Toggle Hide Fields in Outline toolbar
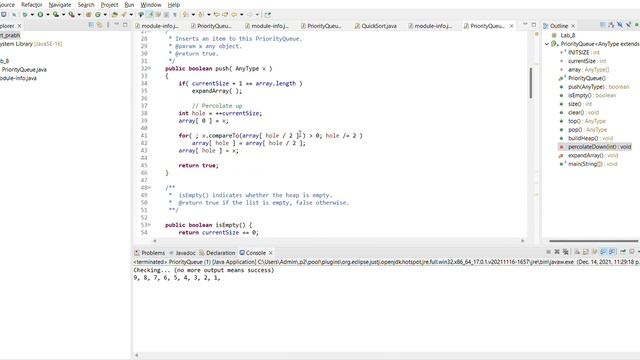This screenshot has width=640, height=360. [x=620, y=25]
